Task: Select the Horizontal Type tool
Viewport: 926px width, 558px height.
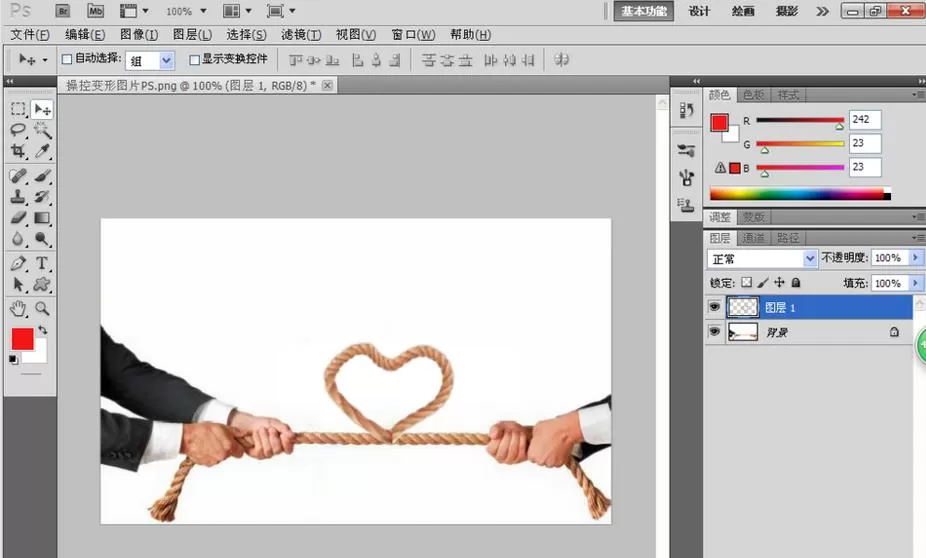Action: 42,263
